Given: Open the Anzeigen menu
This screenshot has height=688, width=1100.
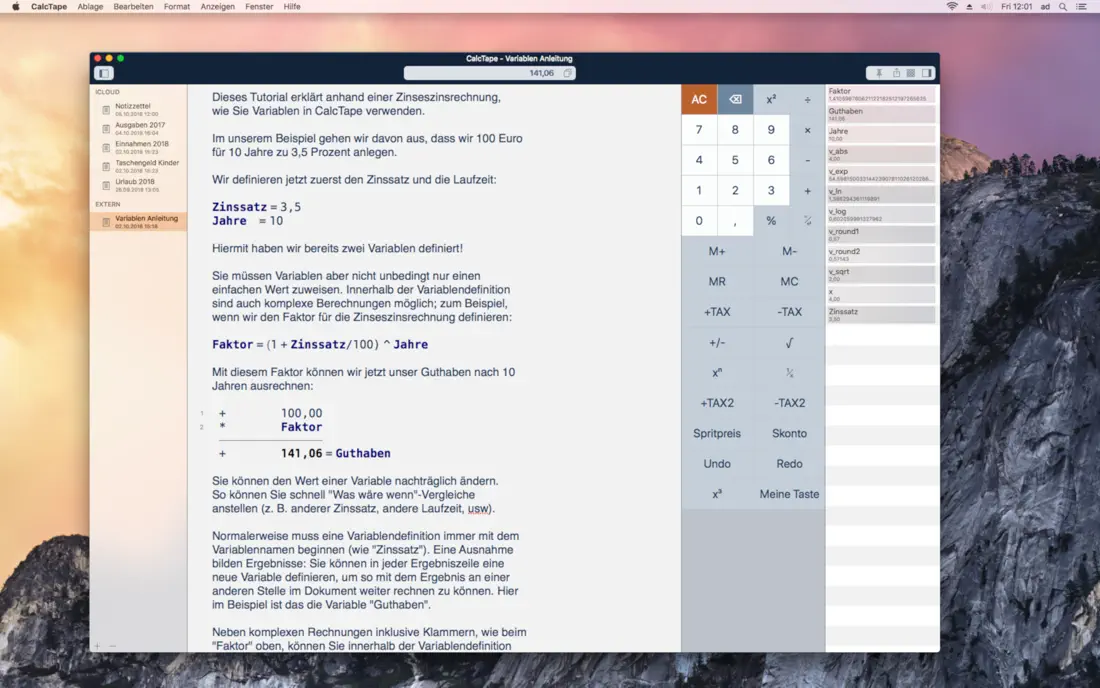Looking at the screenshot, I should coord(217,6).
